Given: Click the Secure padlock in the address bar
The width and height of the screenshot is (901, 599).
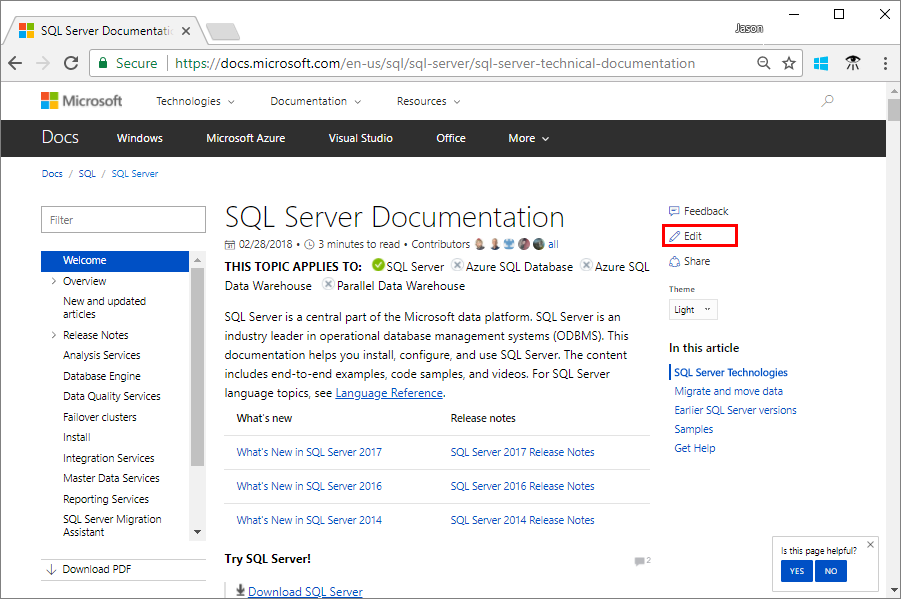Looking at the screenshot, I should 103,62.
